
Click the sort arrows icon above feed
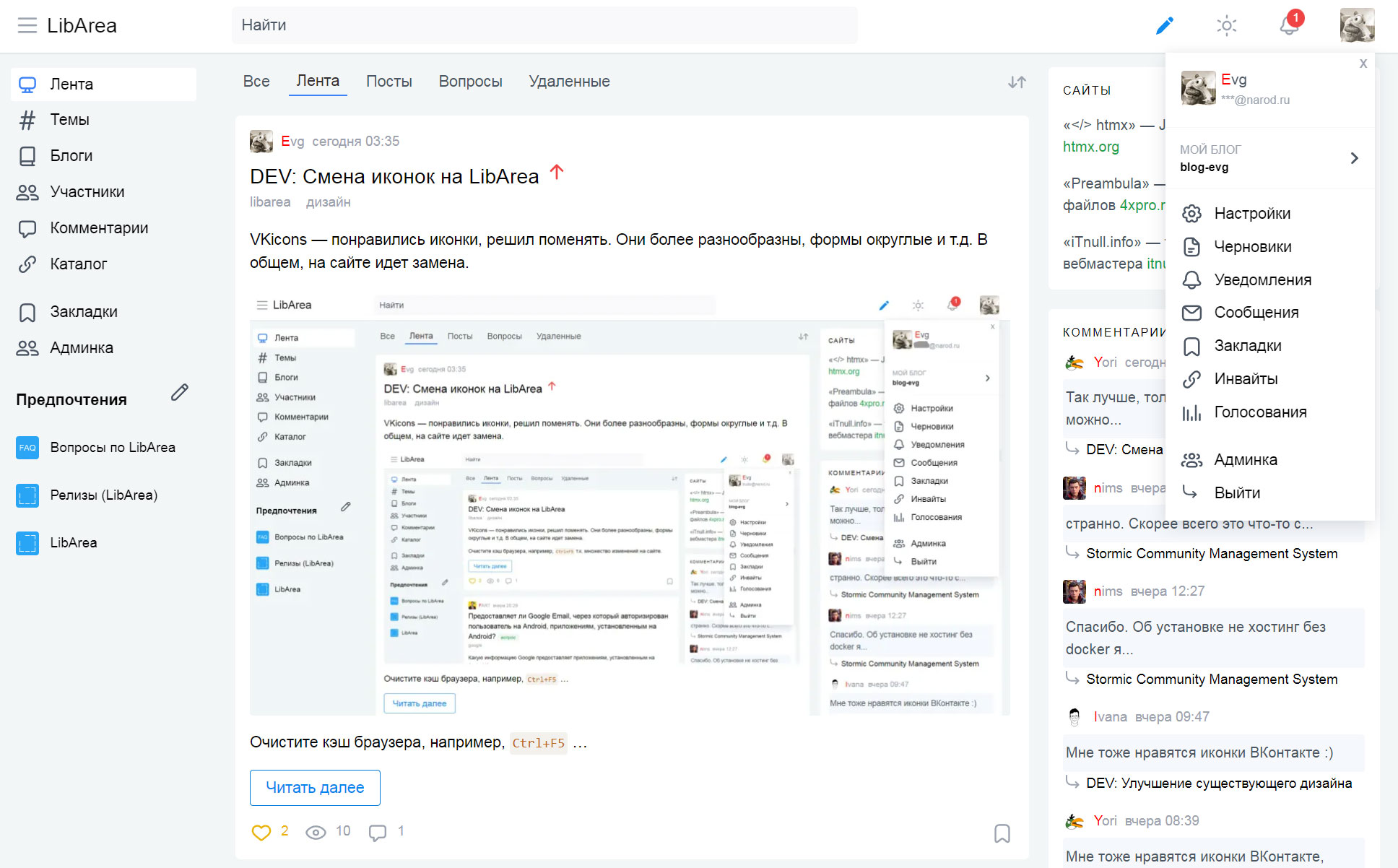tap(1017, 82)
